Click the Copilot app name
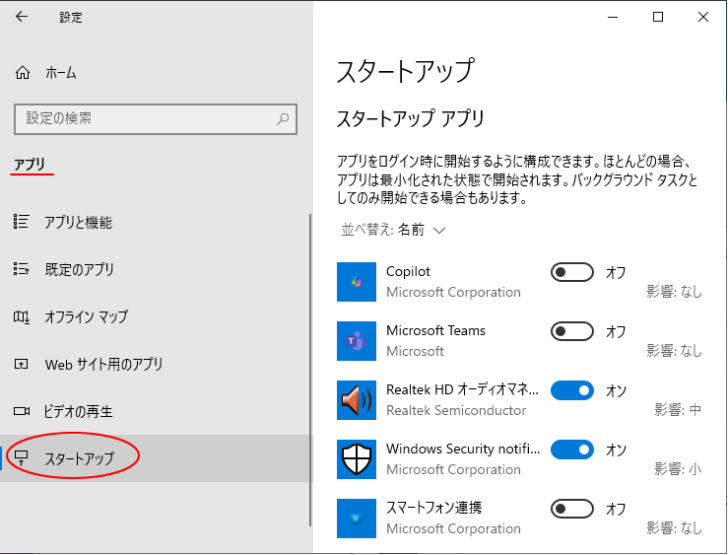Viewport: 728px width, 555px height. point(408,271)
